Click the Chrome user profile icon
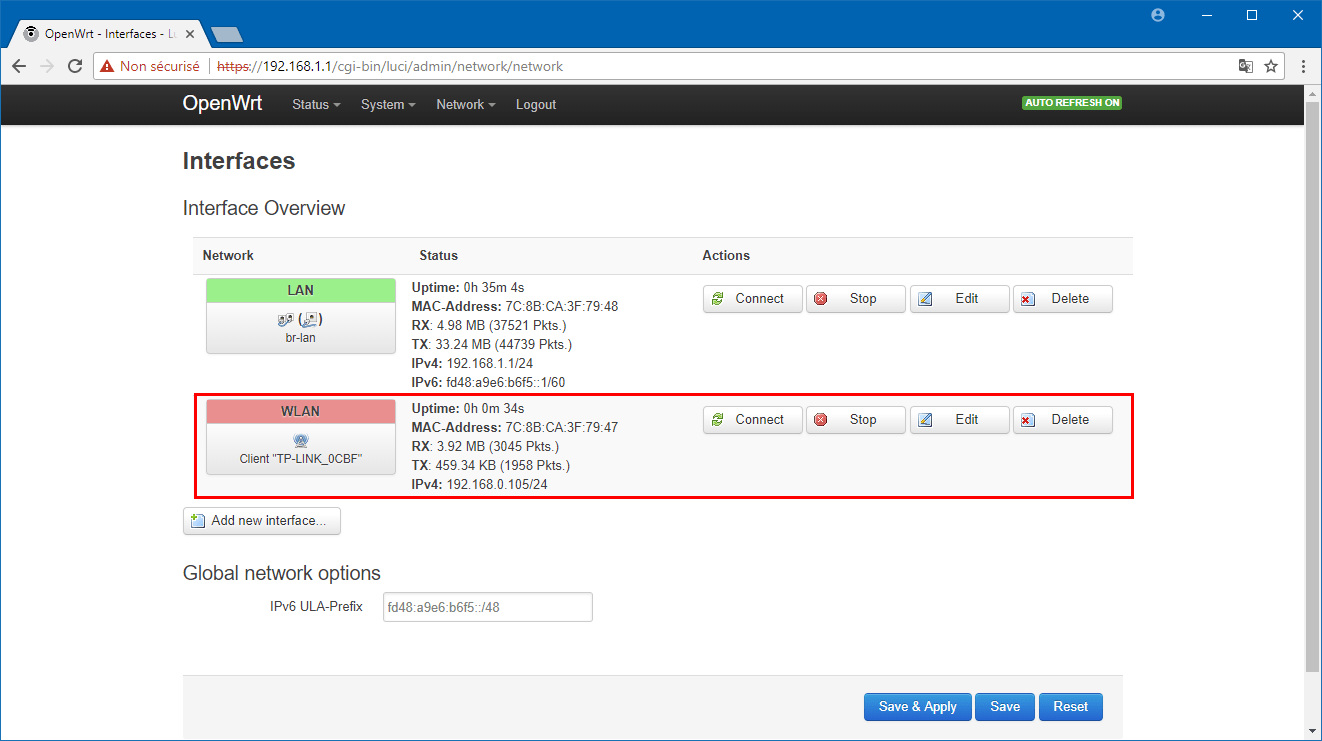1322x741 pixels. click(x=1158, y=15)
